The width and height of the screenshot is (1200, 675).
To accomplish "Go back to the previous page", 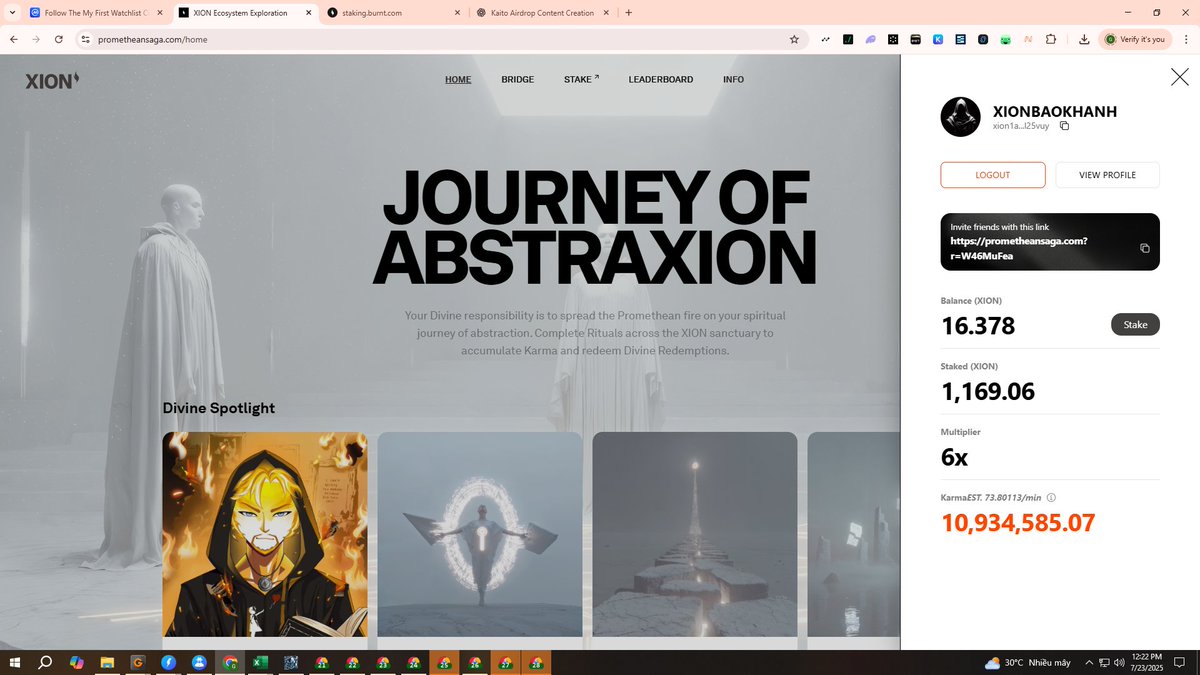I will (14, 39).
